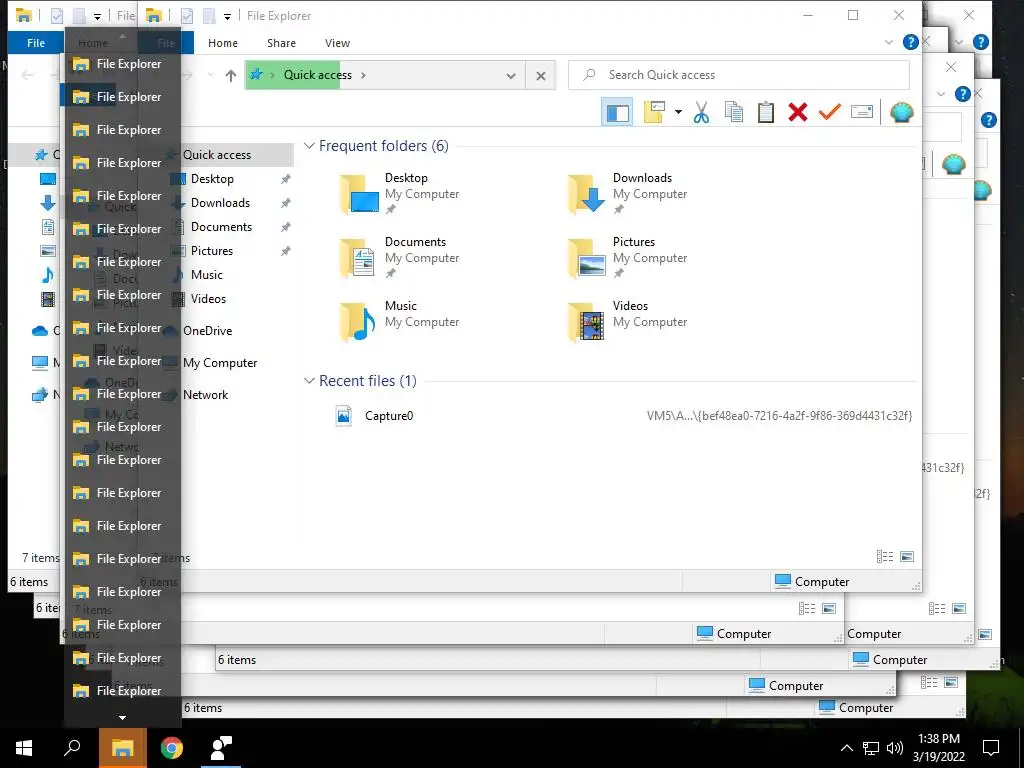Click New folder icon in front window title bar

[x=209, y=16]
